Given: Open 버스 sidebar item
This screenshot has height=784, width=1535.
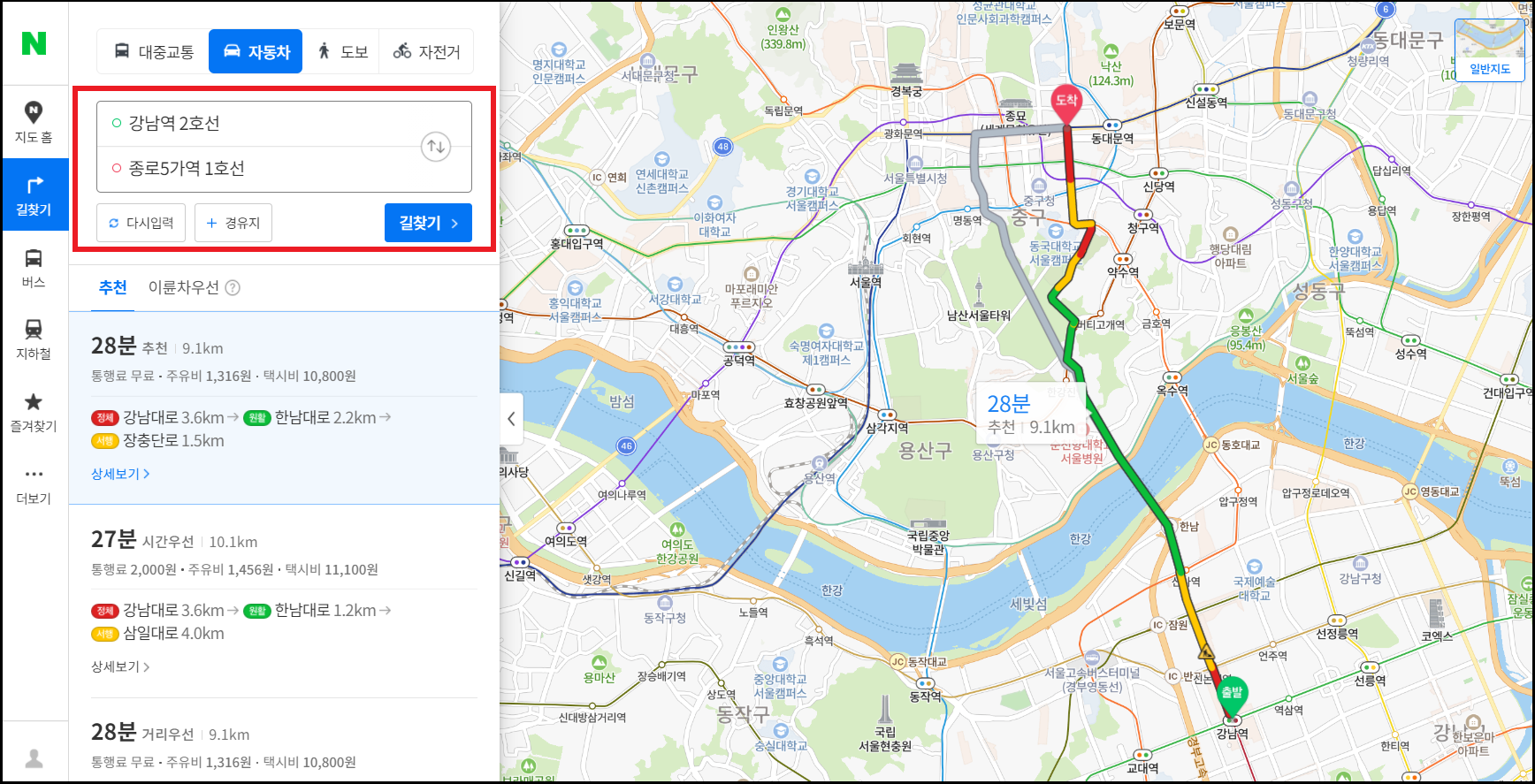Looking at the screenshot, I should (34, 267).
